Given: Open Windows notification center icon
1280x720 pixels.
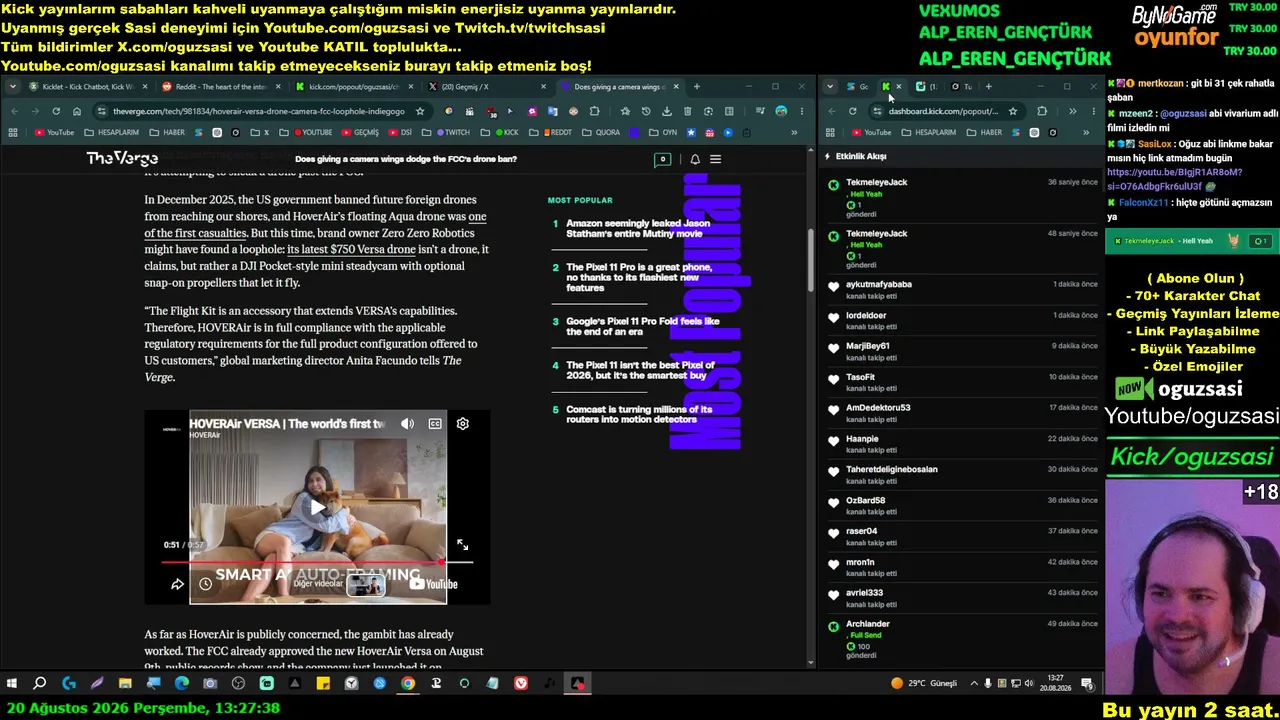Looking at the screenshot, I should point(1087,684).
